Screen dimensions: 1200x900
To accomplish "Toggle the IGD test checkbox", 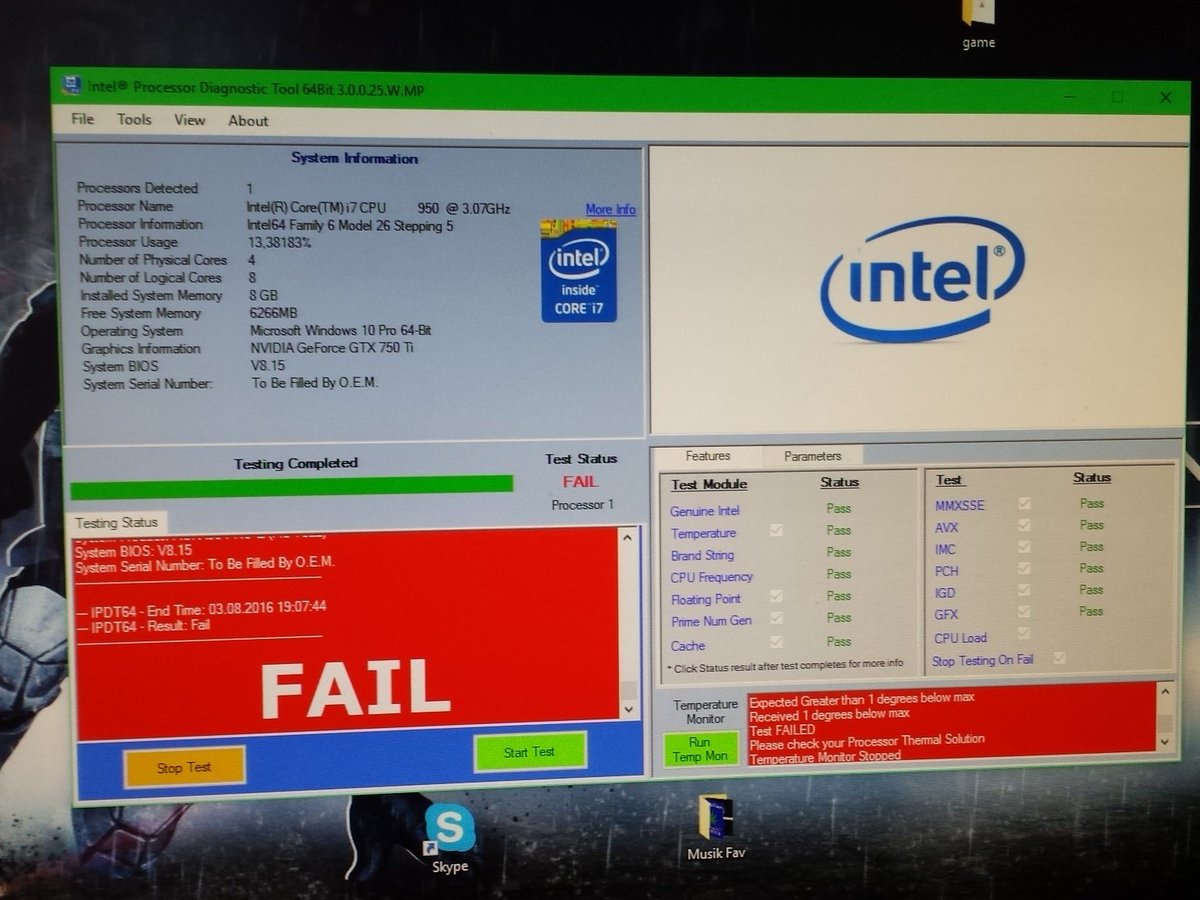I will (1023, 590).
